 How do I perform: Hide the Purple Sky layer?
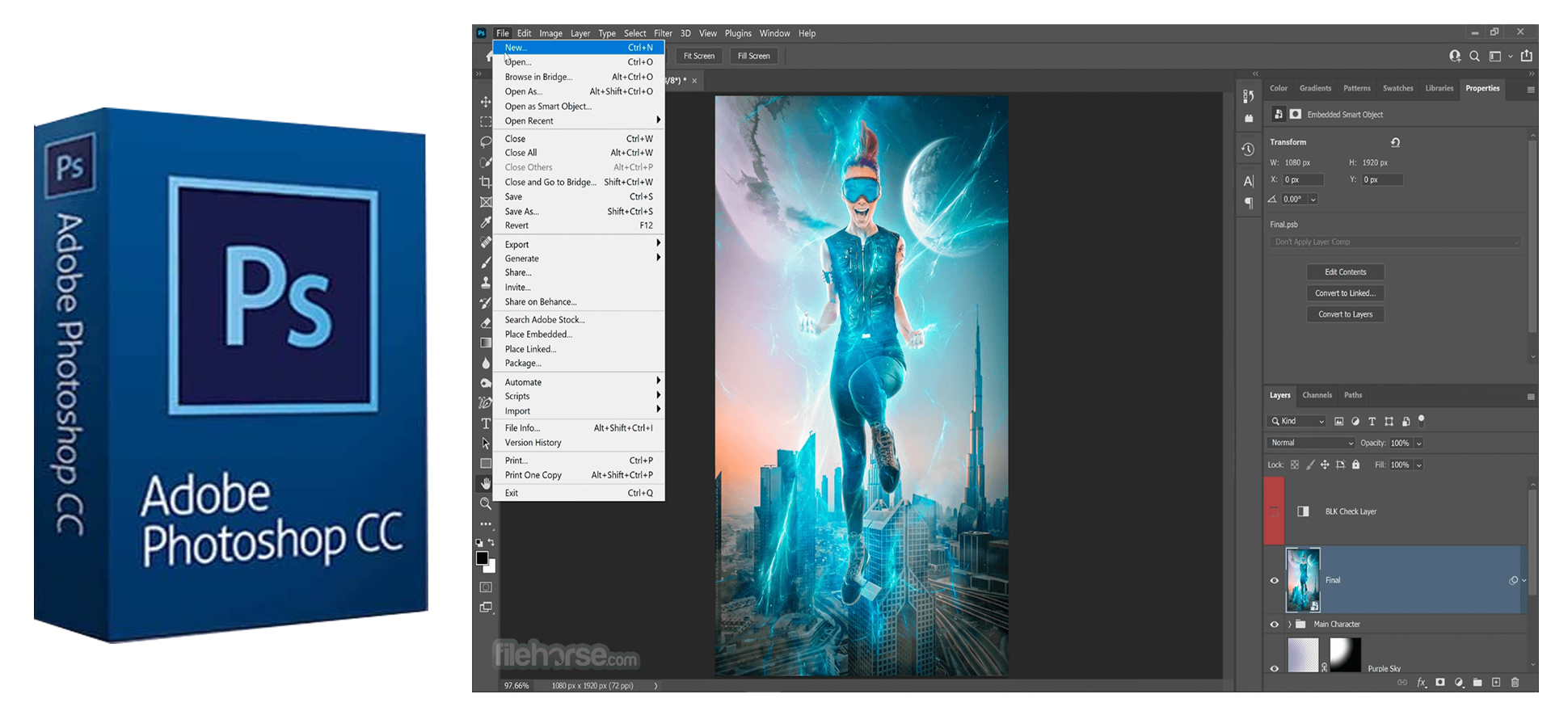(x=1275, y=668)
